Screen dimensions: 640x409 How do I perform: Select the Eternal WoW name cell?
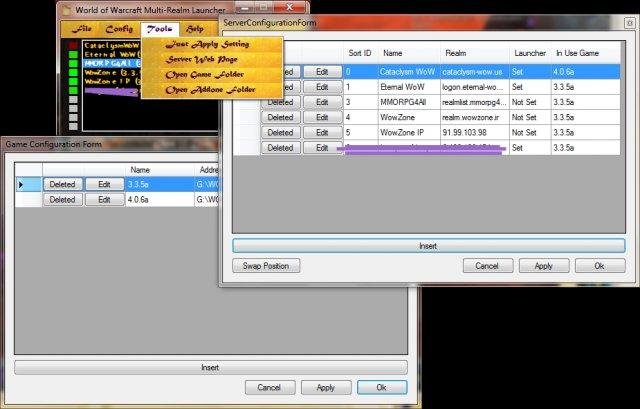click(x=409, y=87)
